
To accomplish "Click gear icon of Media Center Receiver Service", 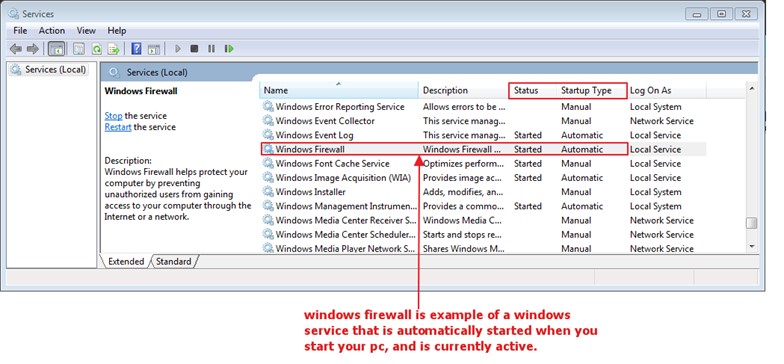I will [x=268, y=220].
